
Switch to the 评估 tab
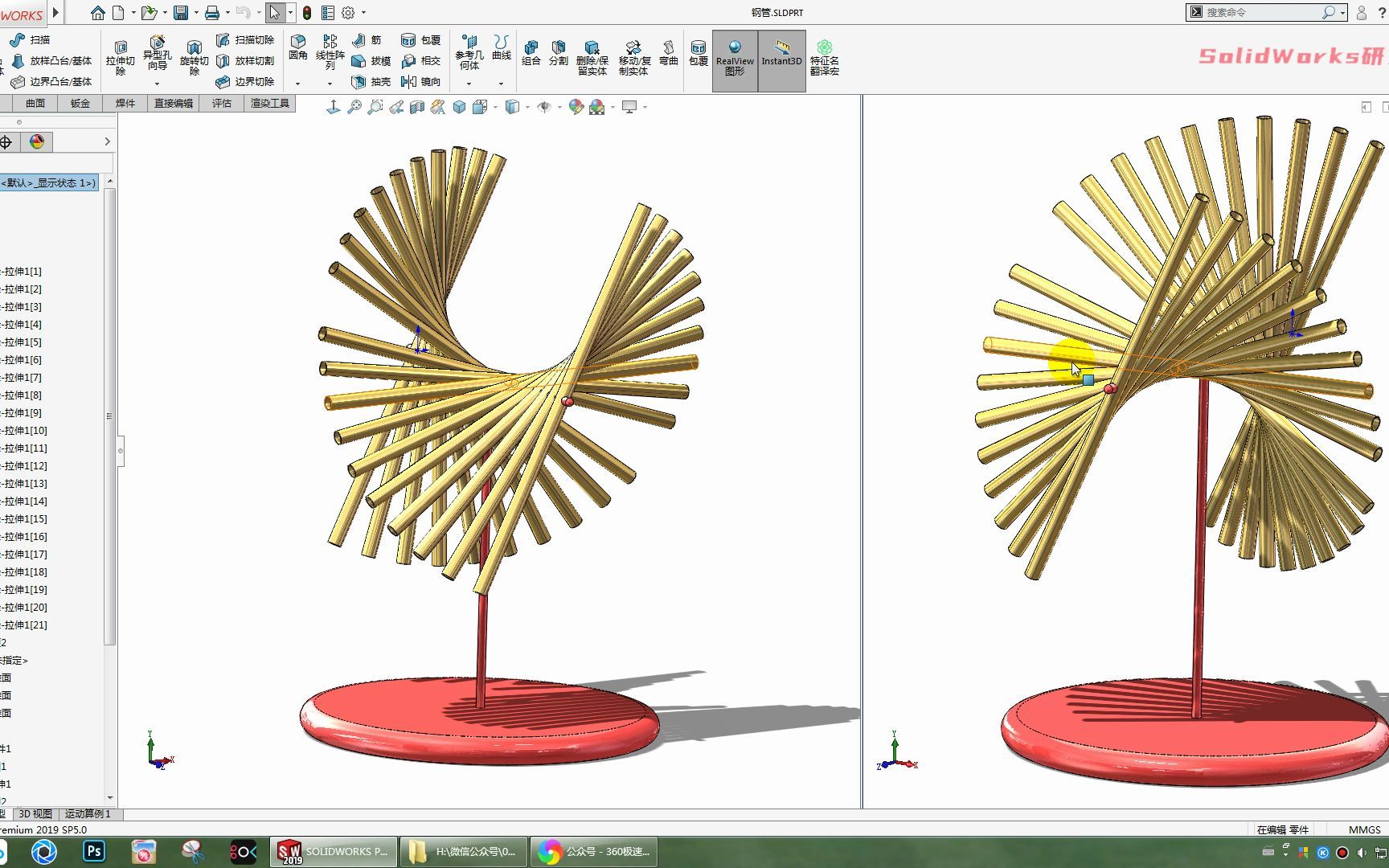(x=221, y=103)
